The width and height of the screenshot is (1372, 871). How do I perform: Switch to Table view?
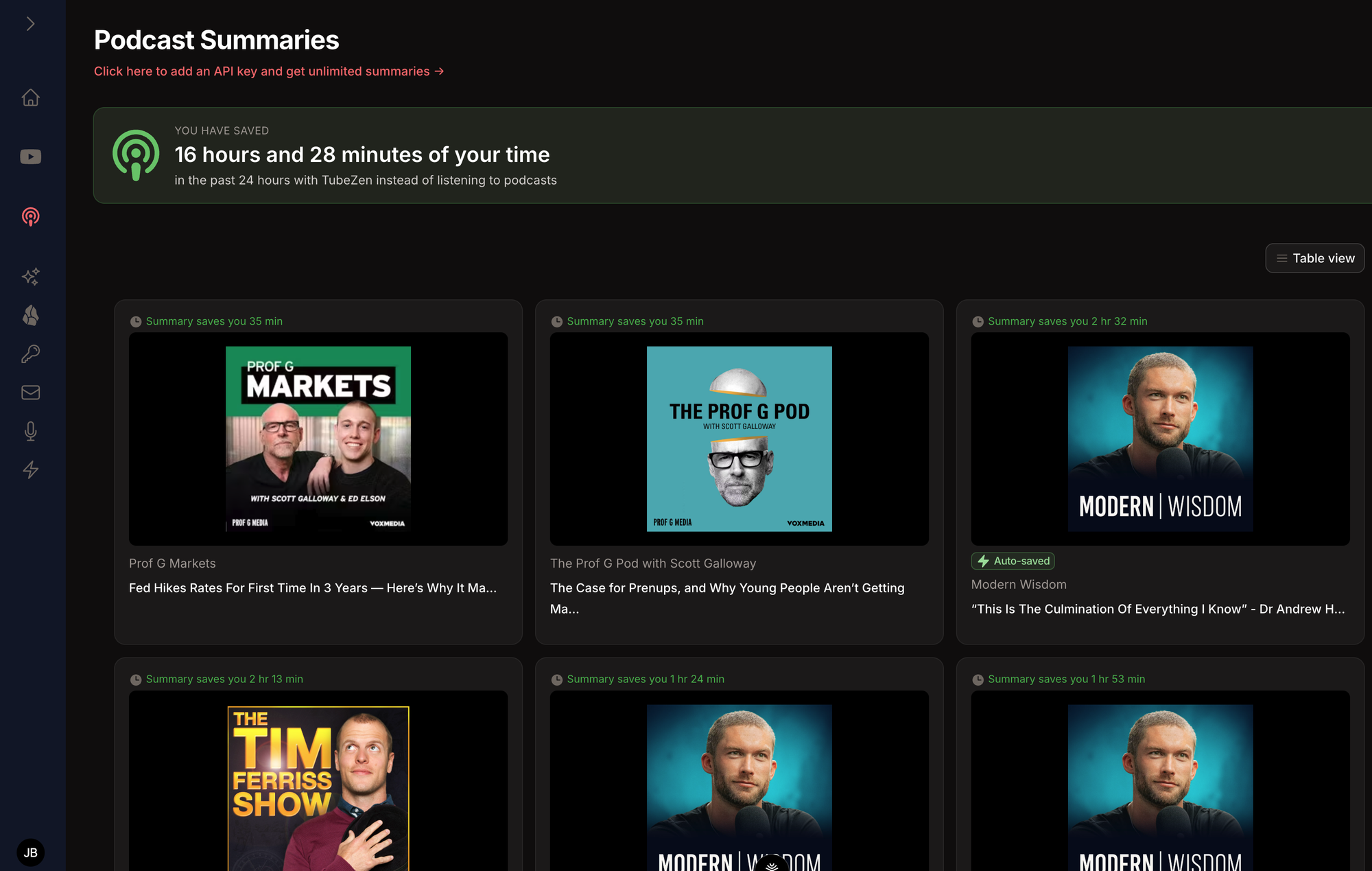coord(1314,258)
